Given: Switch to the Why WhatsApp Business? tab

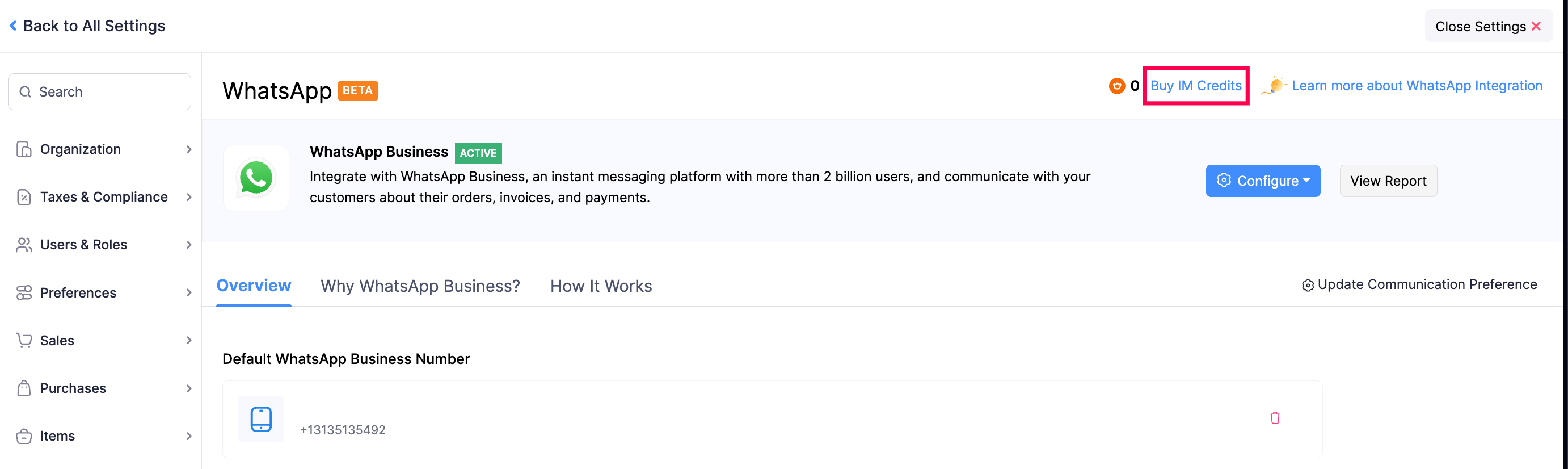Looking at the screenshot, I should point(420,286).
